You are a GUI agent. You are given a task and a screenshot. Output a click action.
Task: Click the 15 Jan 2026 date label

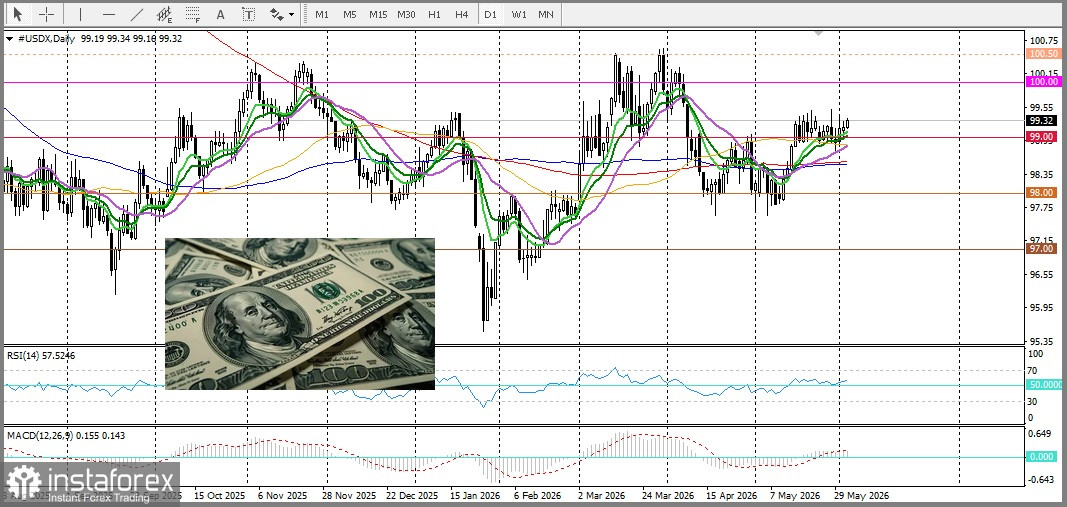coord(475,495)
